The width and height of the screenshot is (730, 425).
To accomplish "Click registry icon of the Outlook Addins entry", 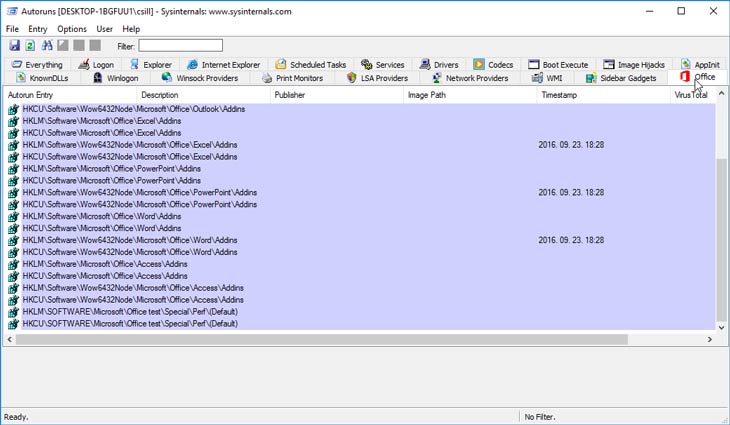I will click(13, 109).
